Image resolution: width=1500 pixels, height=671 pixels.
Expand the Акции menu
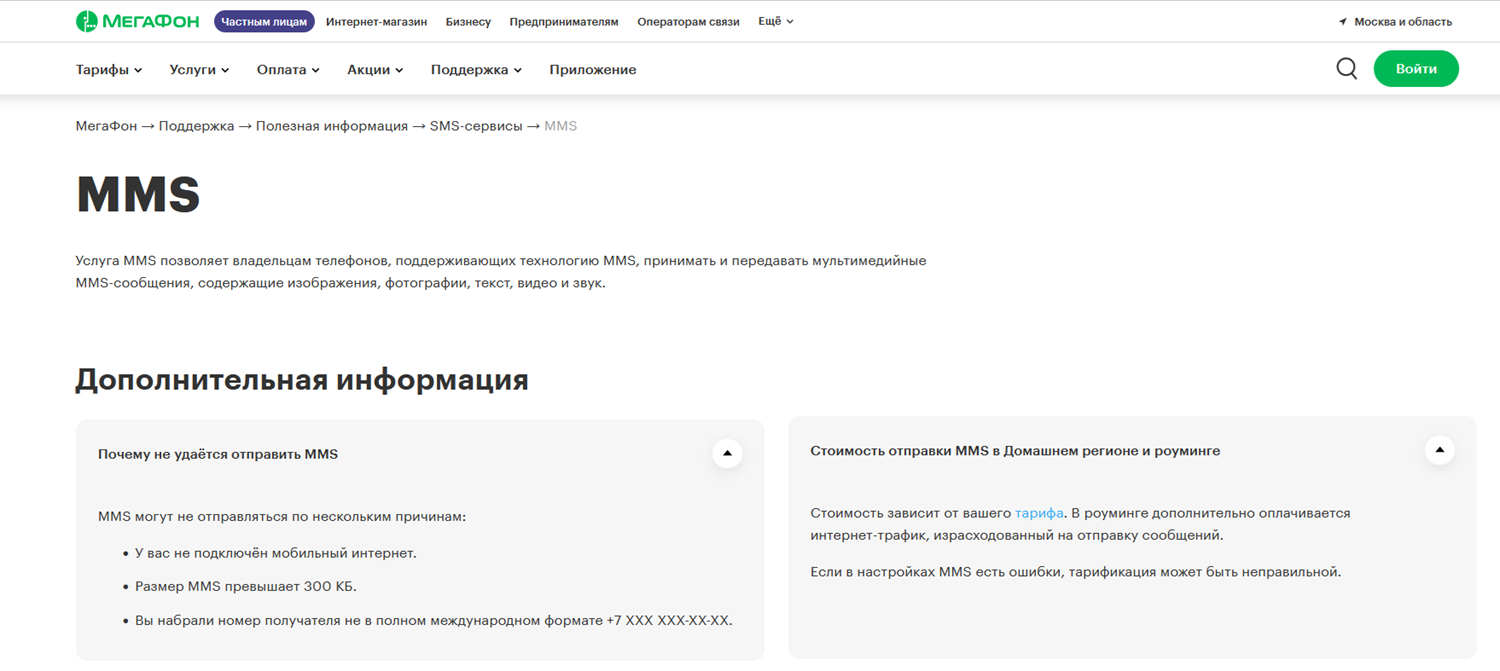(375, 70)
